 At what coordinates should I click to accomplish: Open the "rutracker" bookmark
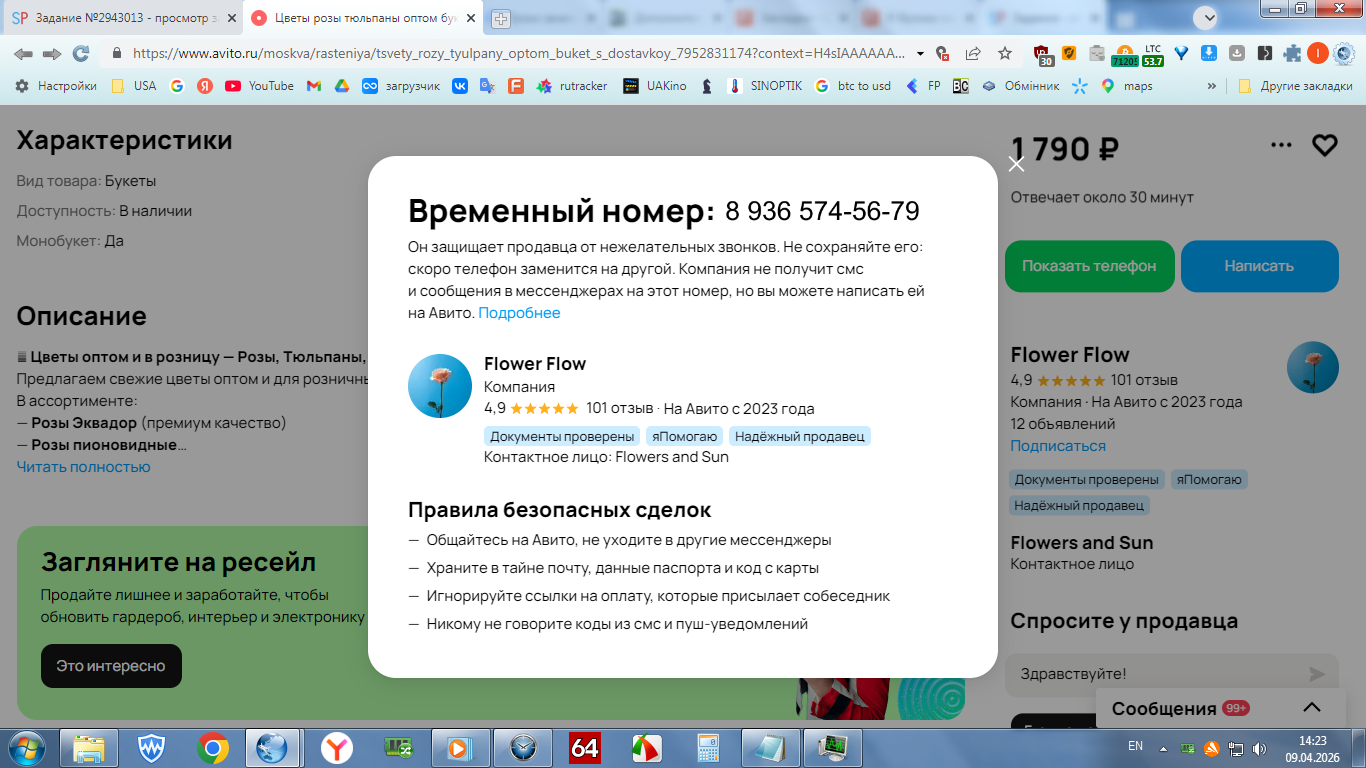pos(572,86)
